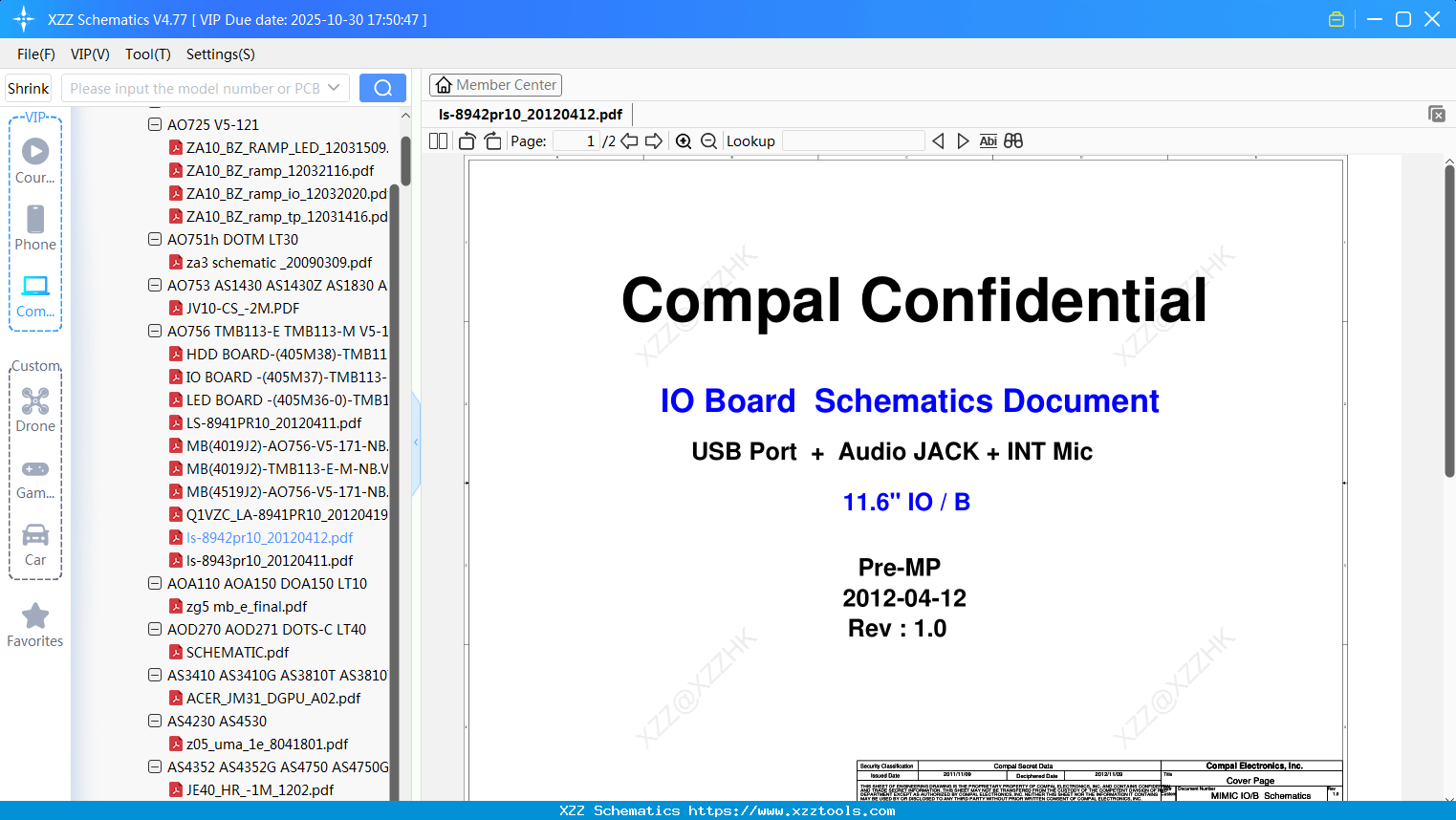Open ZA10_BZ_ramp_tp_12031416 file
Screen dimensions: 1456x820
[x=287, y=216]
